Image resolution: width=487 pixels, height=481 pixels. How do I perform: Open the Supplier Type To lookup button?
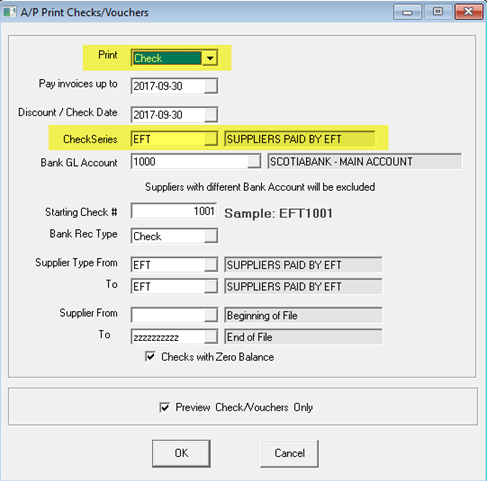click(211, 286)
